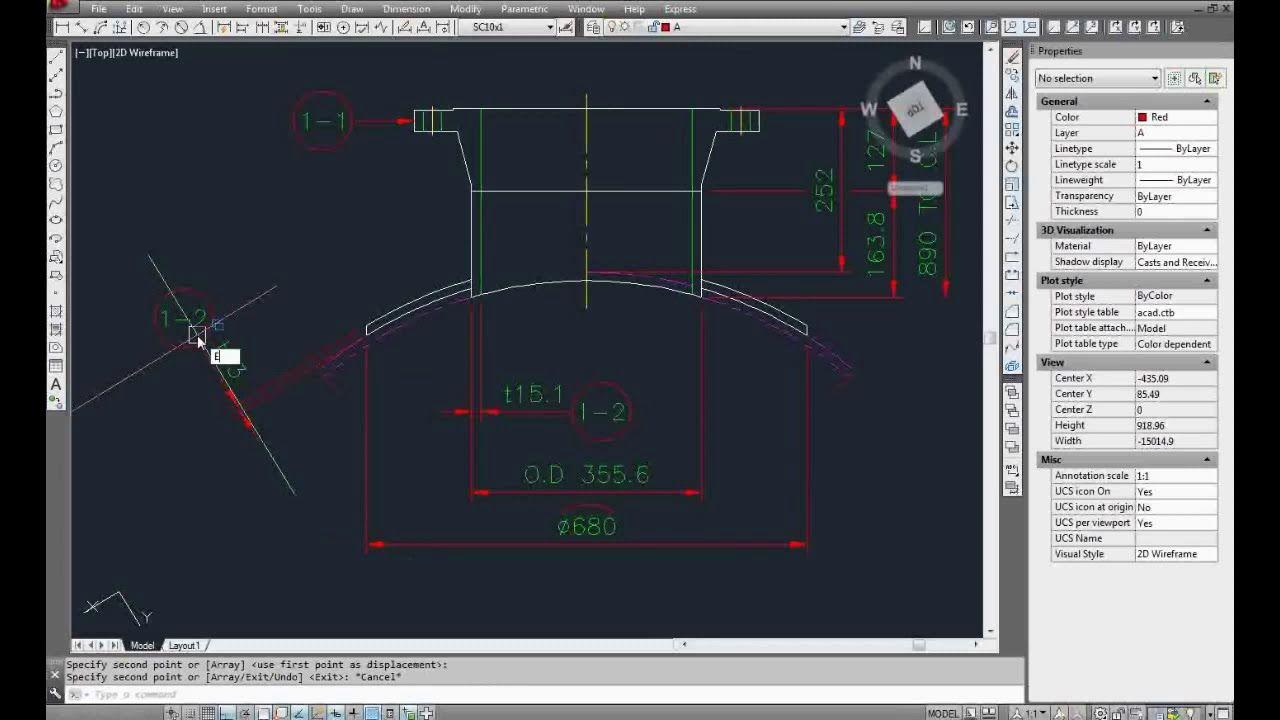Select the Multiline Text tool
1280x720 pixels.
(56, 384)
